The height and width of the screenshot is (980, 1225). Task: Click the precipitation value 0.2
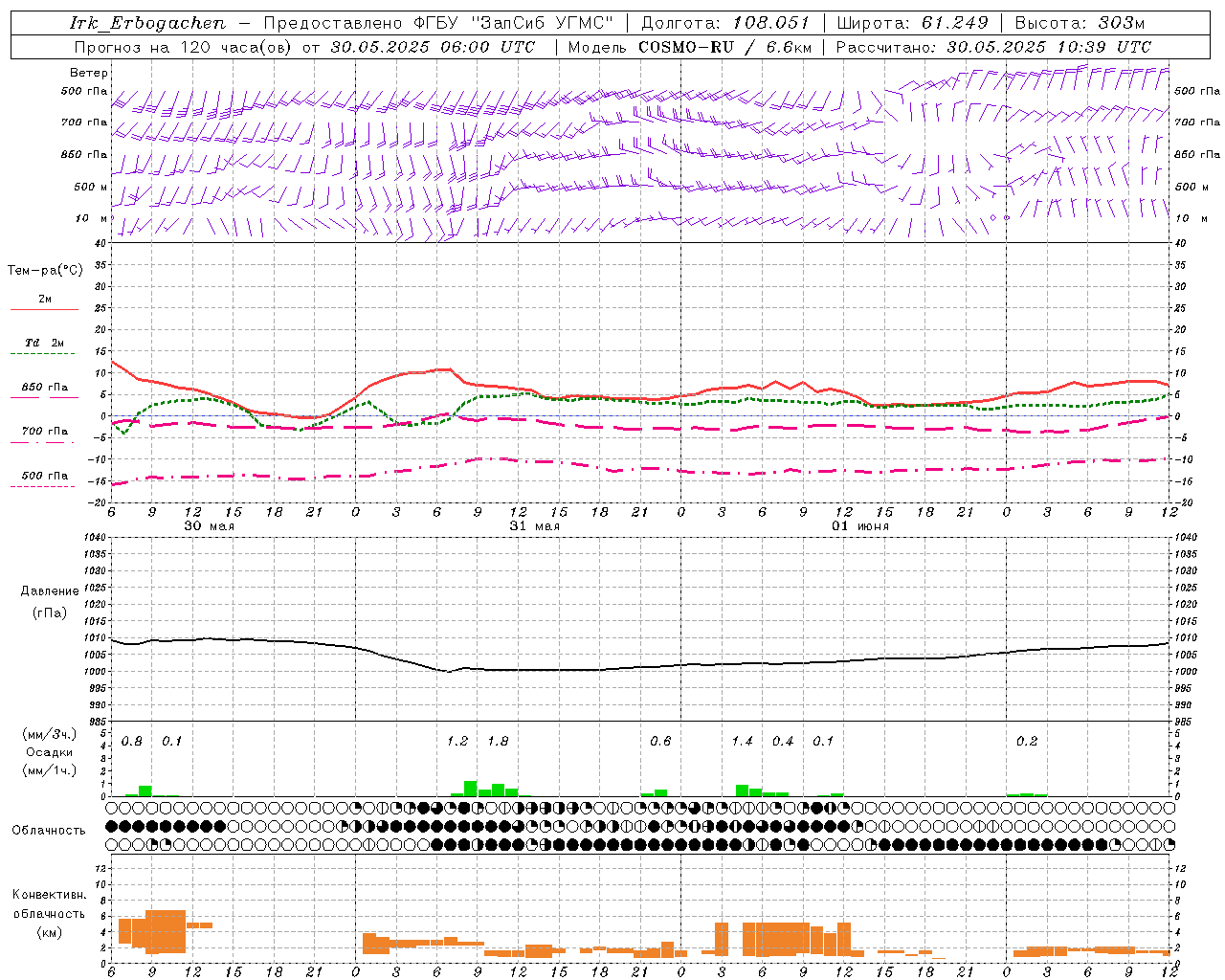[x=1027, y=742]
